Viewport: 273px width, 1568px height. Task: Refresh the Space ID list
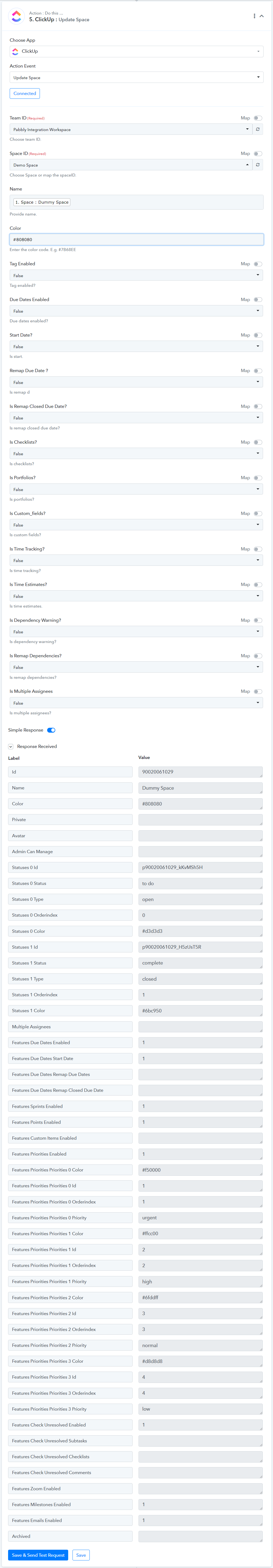(258, 165)
